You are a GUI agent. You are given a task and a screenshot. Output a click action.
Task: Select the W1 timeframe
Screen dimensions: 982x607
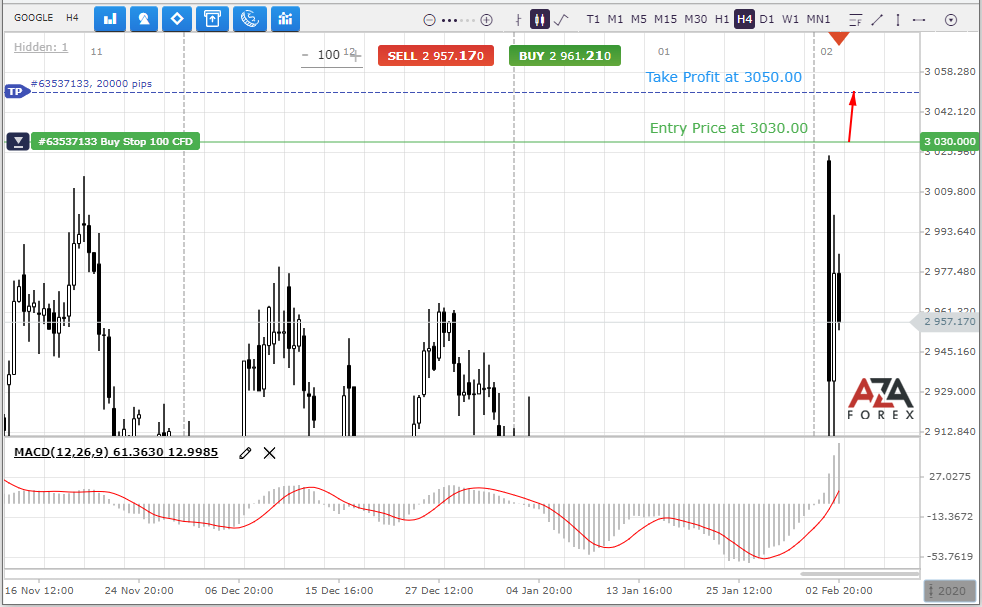(790, 19)
